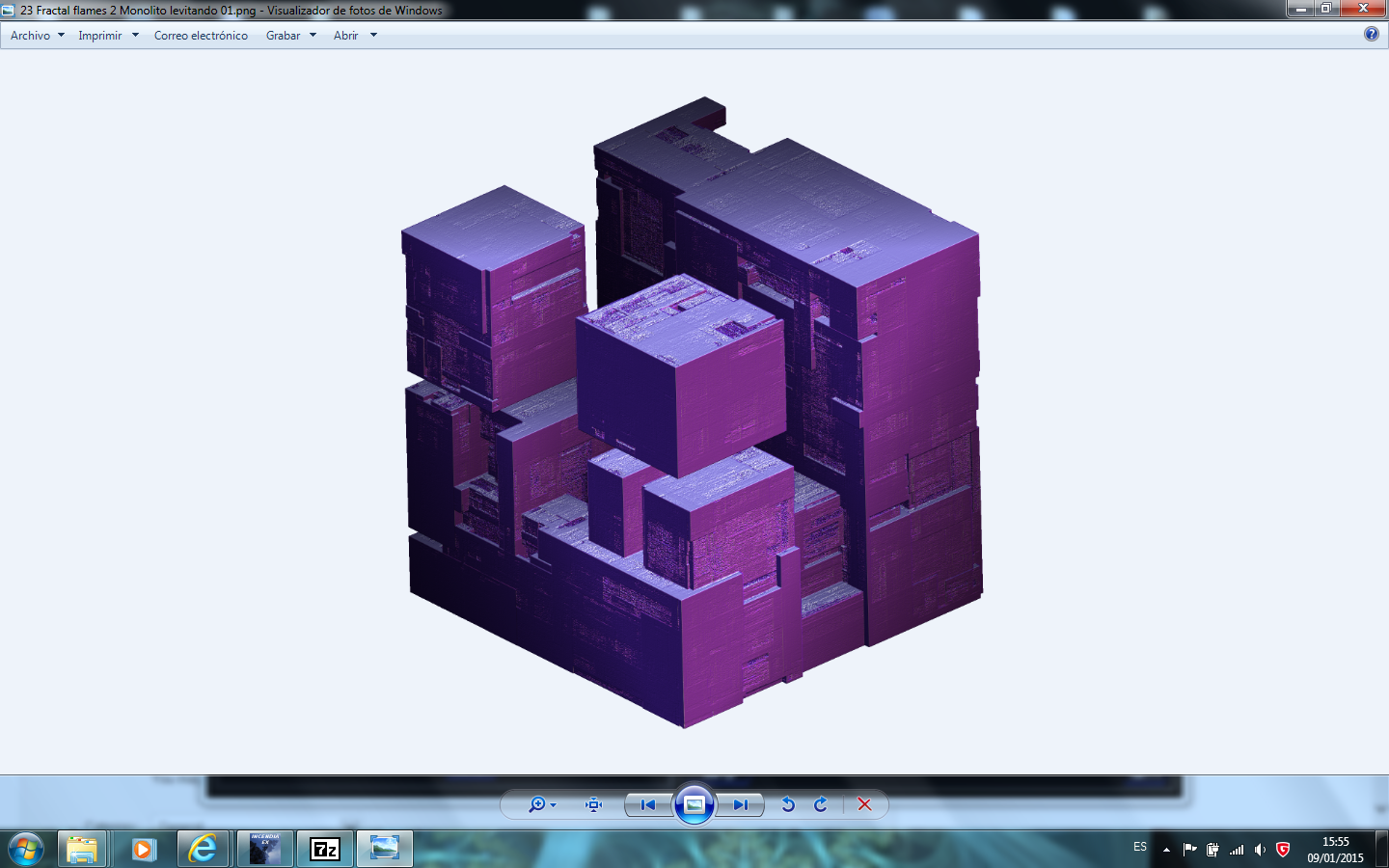Click Correo electrónico in the toolbar

[201, 36]
